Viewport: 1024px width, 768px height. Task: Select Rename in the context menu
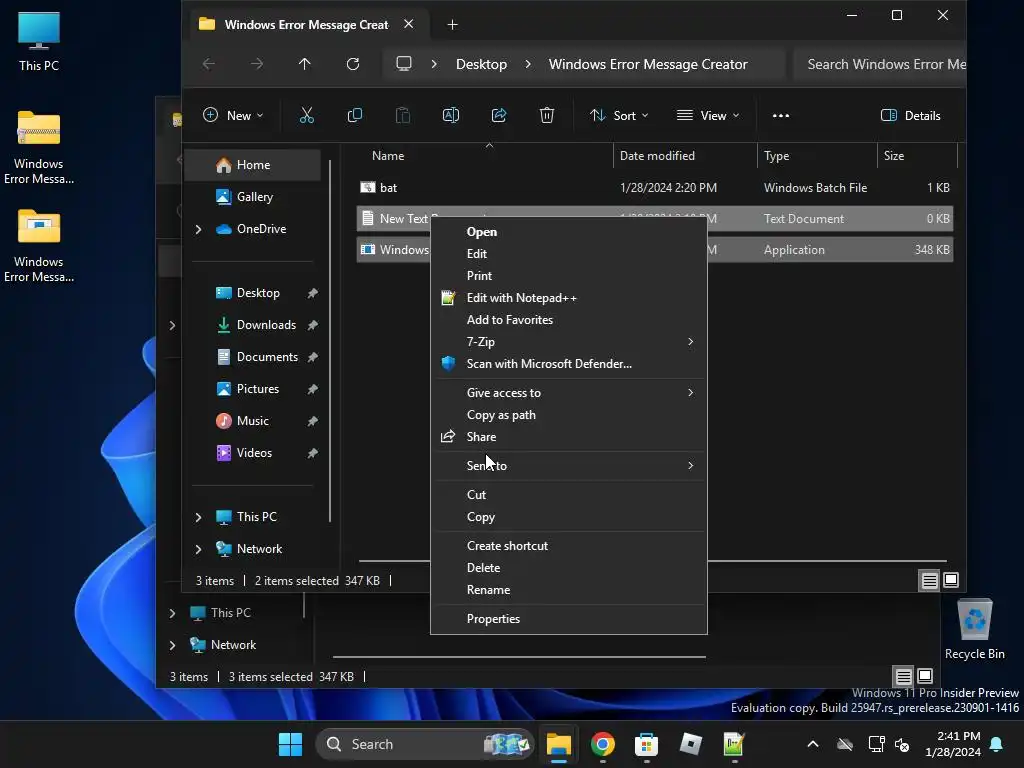coord(568,590)
